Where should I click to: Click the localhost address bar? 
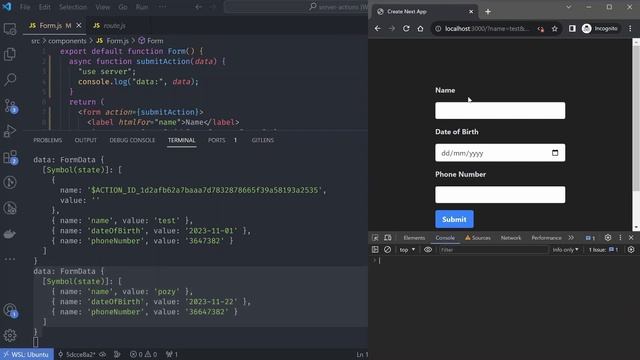coord(487,29)
